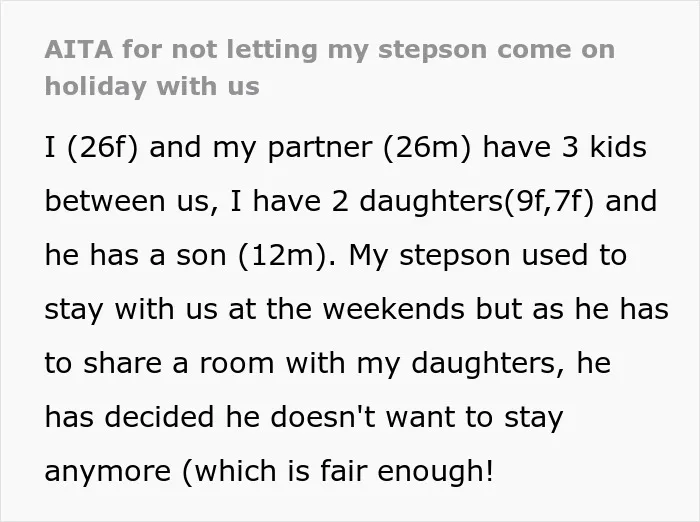
Task: Click the phrase "between us," in the paragraph
Action: 132,201
